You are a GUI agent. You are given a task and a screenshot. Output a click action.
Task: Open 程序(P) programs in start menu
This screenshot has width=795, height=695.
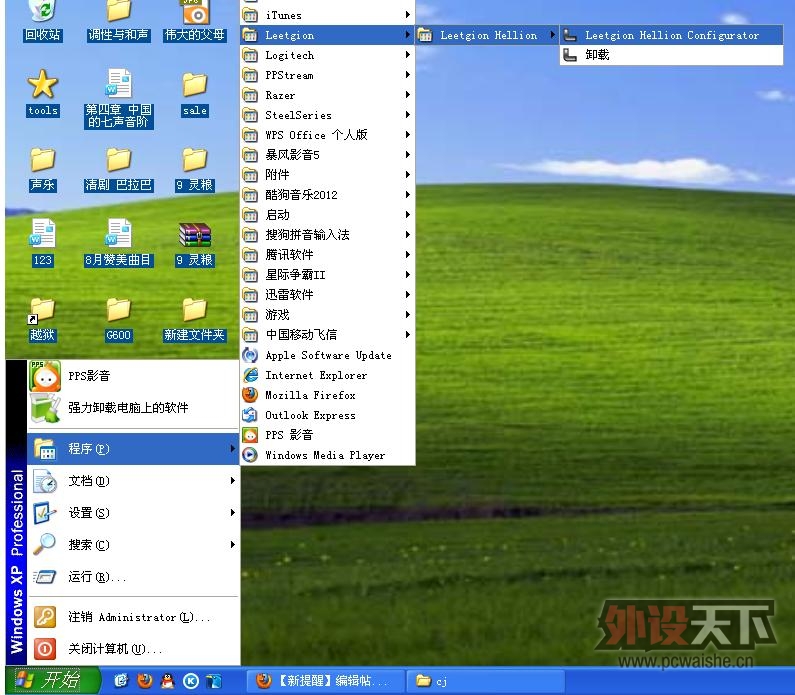(x=133, y=449)
